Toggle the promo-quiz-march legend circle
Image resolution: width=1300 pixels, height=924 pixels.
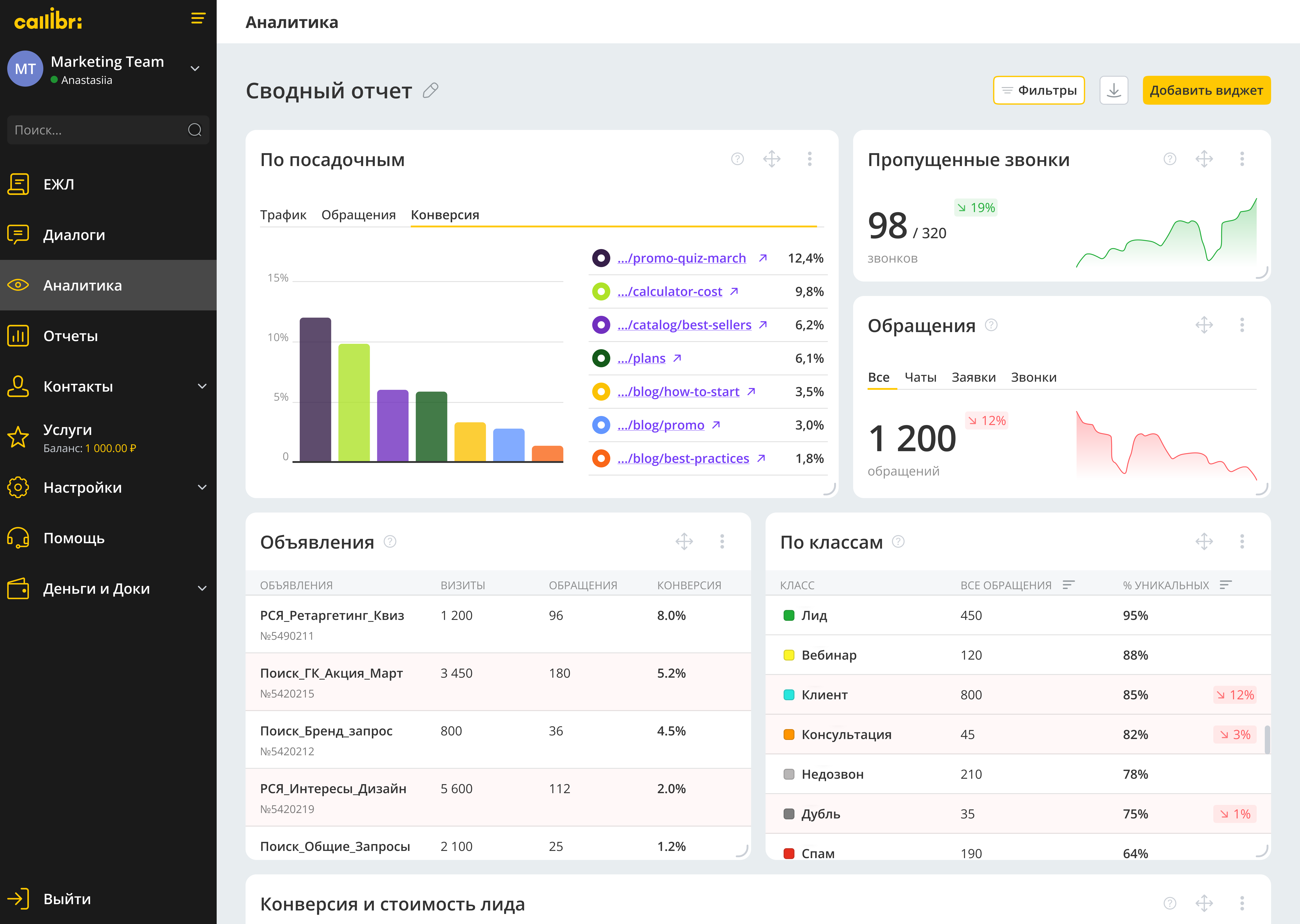coord(601,258)
